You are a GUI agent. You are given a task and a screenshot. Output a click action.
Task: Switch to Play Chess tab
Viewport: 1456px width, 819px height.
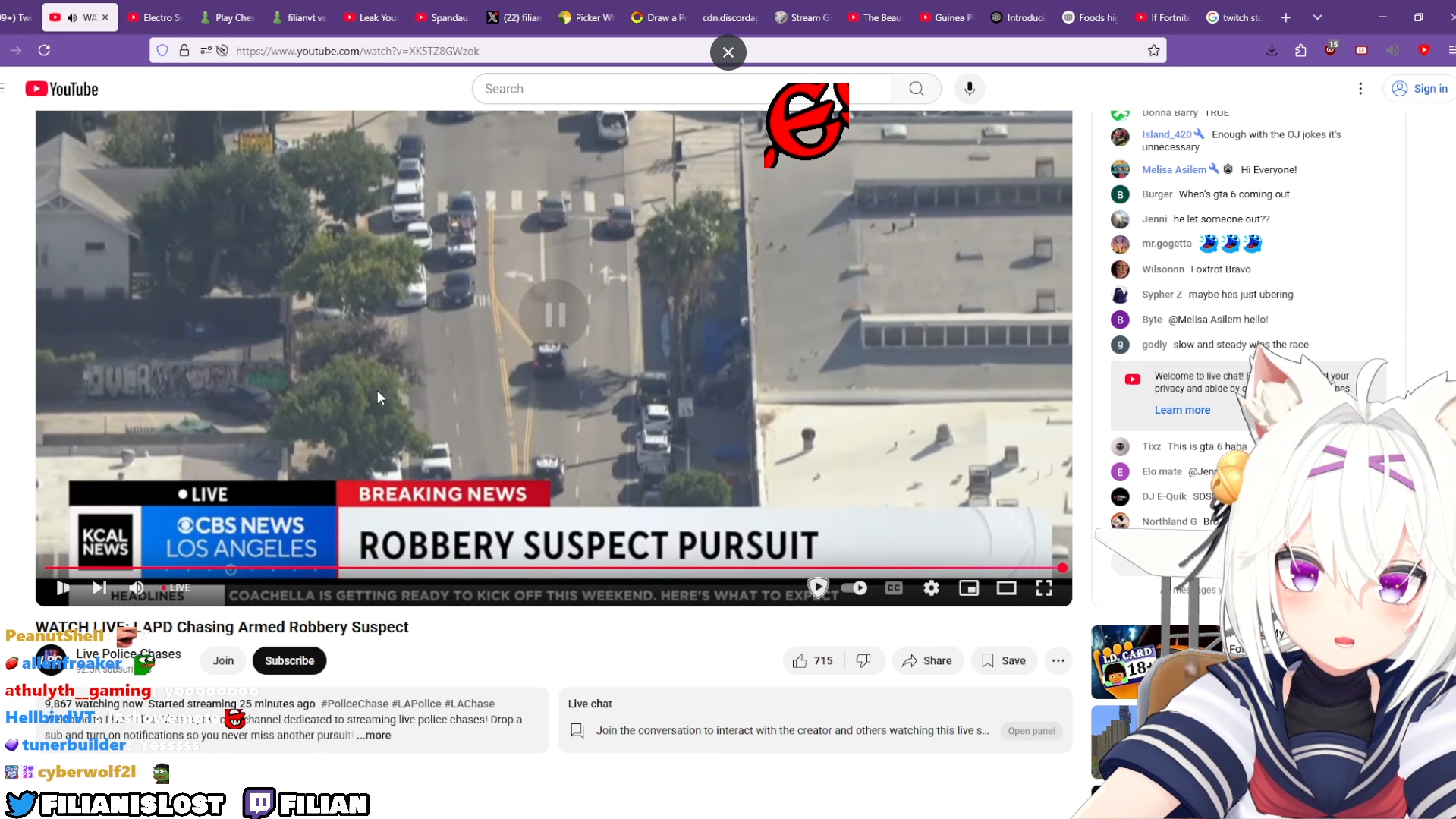click(x=227, y=17)
